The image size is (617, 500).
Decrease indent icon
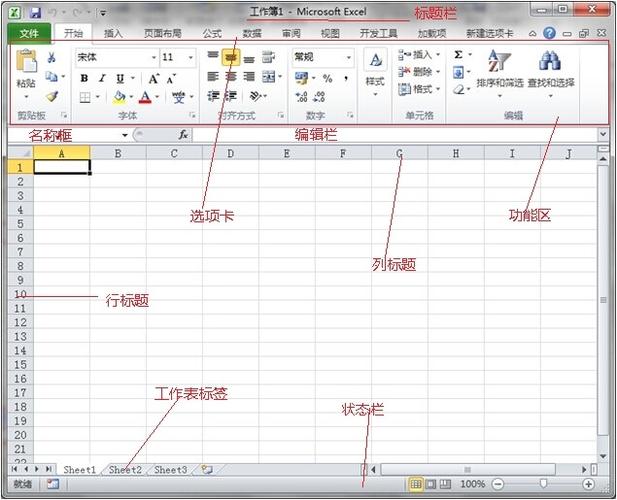tap(212, 96)
